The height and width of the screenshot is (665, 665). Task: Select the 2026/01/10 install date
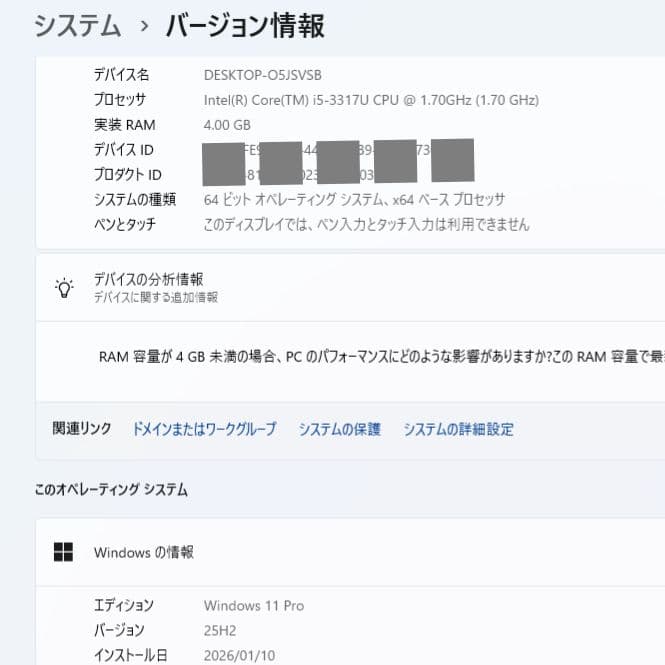(239, 656)
